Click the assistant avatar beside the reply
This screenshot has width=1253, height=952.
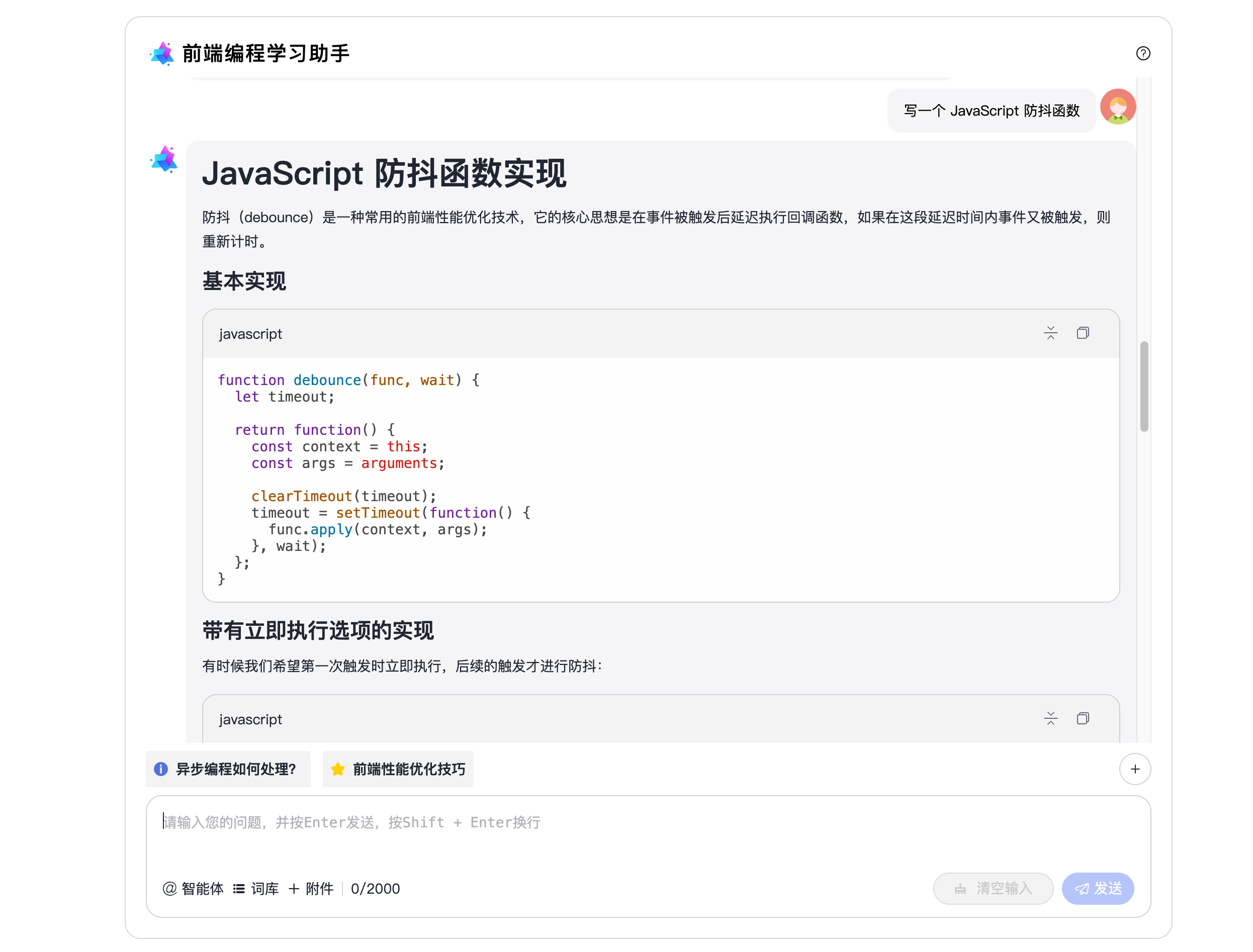pyautogui.click(x=164, y=159)
